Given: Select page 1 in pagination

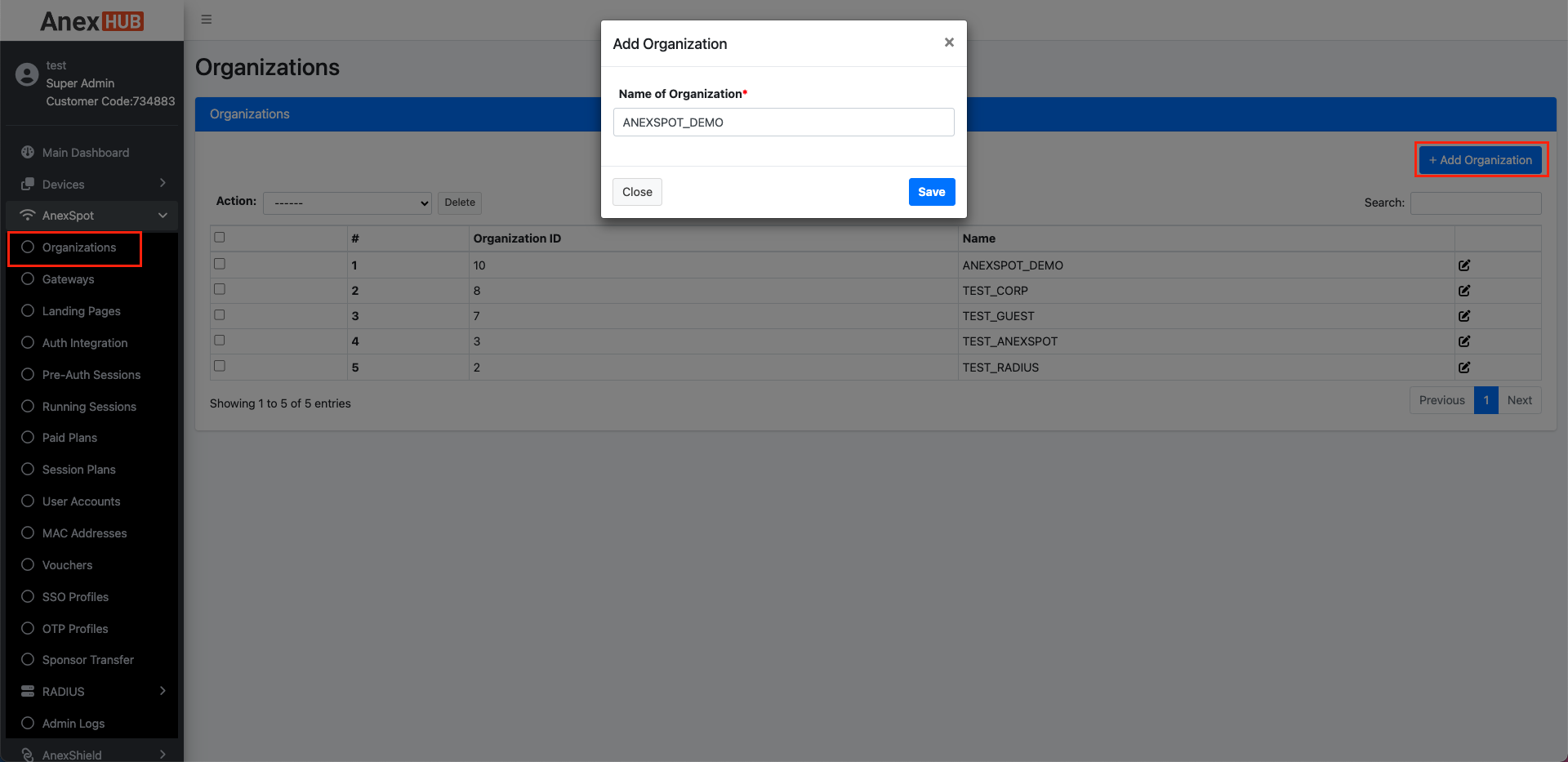Looking at the screenshot, I should click(1486, 399).
